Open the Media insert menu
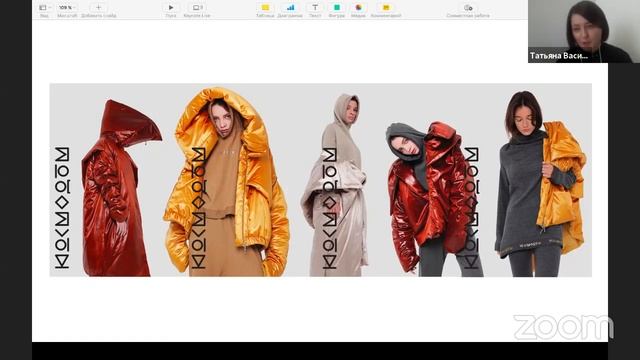The height and width of the screenshot is (360, 640). click(358, 7)
